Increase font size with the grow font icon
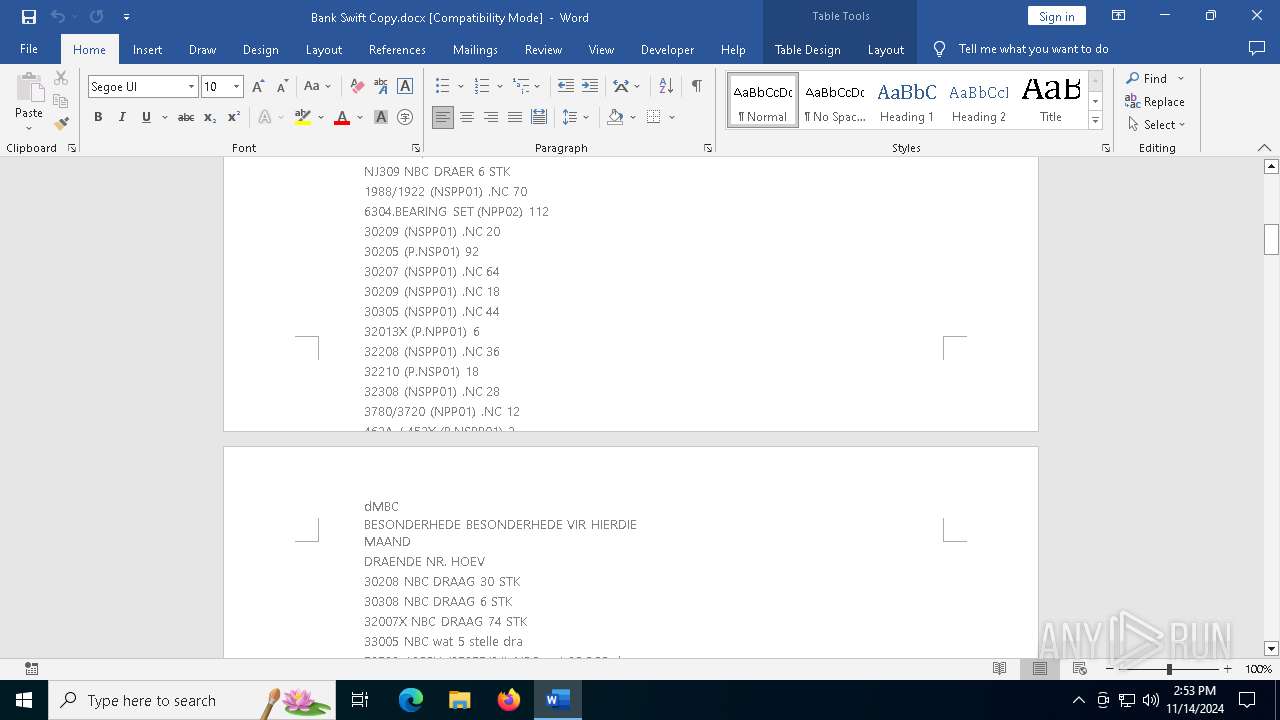 coord(258,87)
